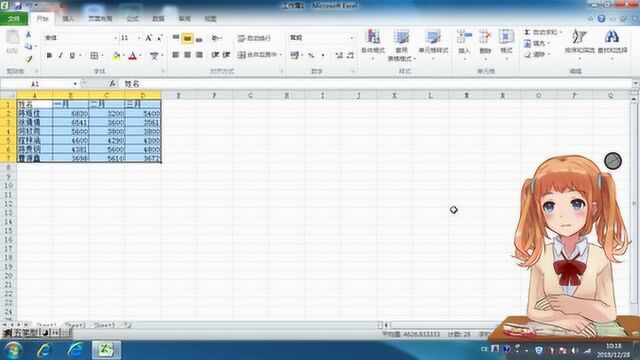640x360 pixels.
Task: Toggle highlighted Middle Align button
Action: click(x=187, y=38)
